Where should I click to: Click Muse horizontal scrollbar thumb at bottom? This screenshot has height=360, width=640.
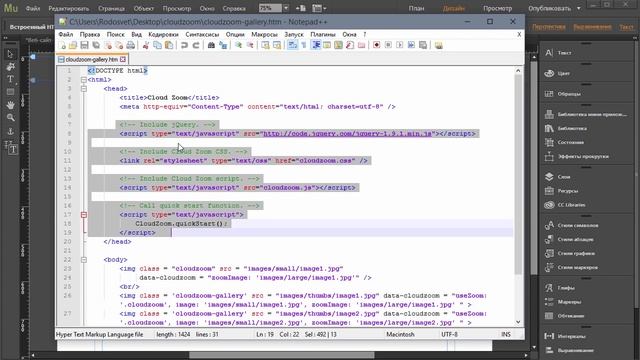[x=282, y=355]
